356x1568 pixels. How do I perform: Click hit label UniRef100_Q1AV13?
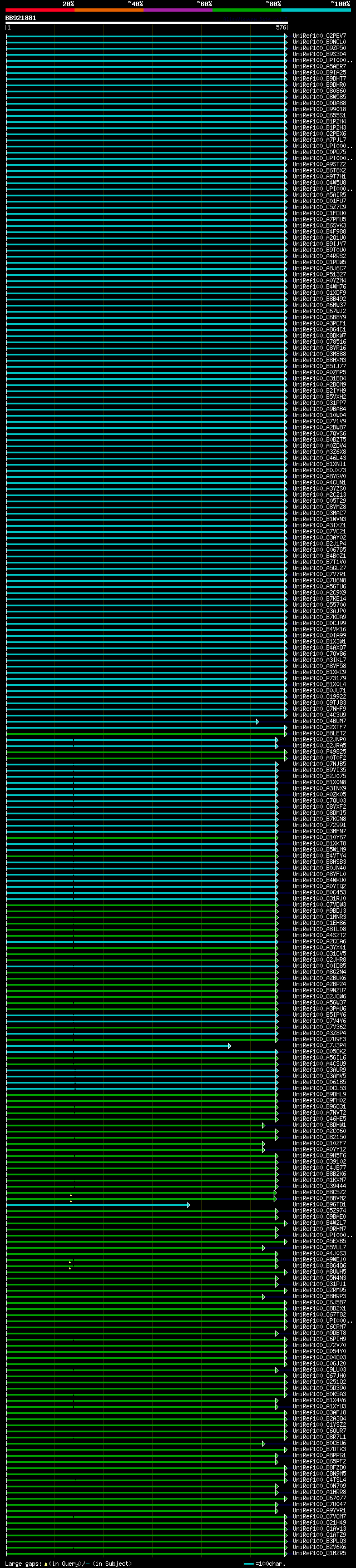pos(319,1529)
